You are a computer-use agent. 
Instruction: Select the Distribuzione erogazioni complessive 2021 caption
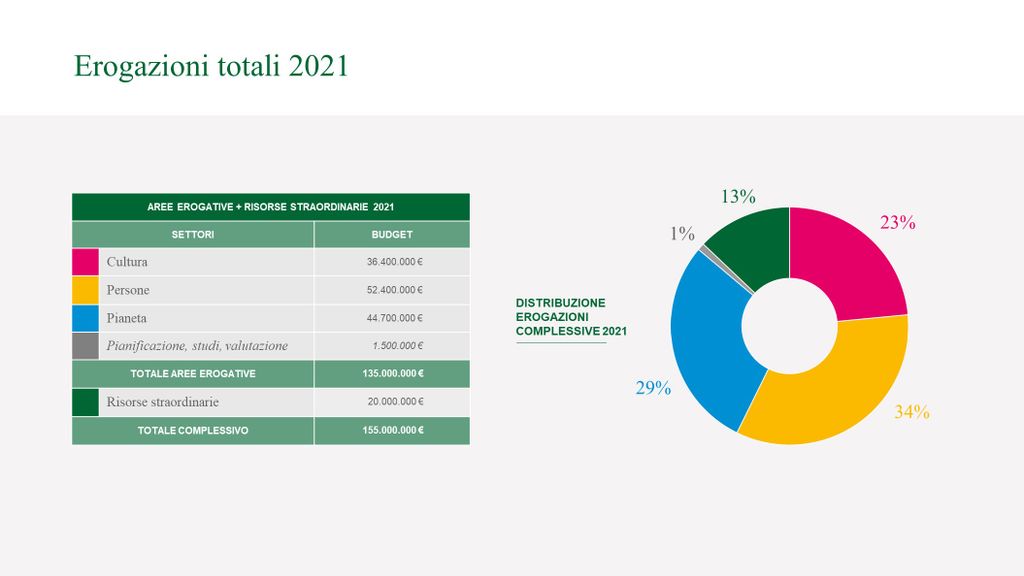(571, 317)
